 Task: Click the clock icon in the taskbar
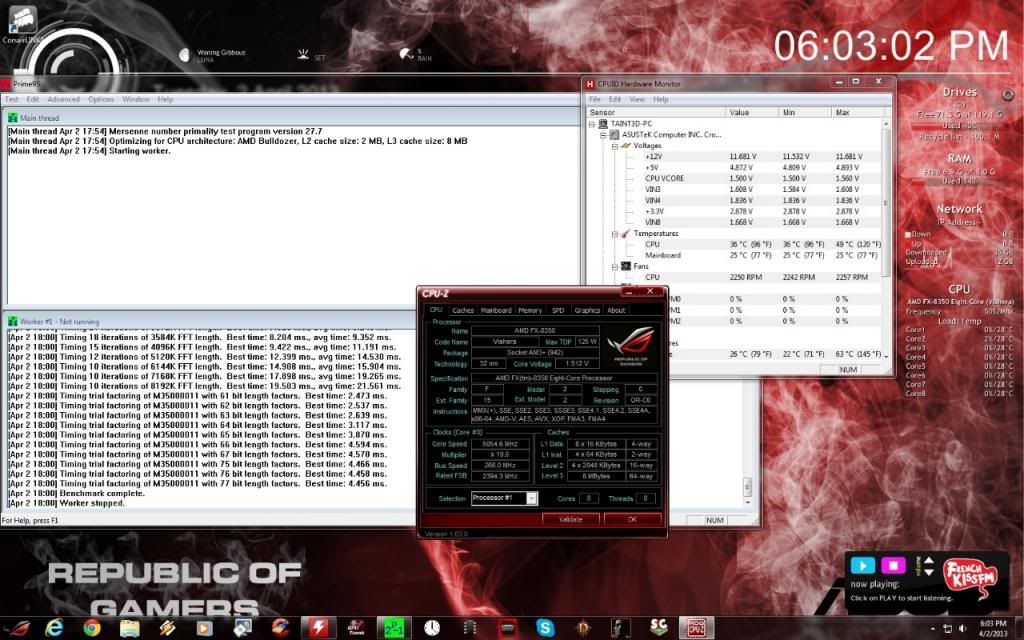click(x=431, y=627)
